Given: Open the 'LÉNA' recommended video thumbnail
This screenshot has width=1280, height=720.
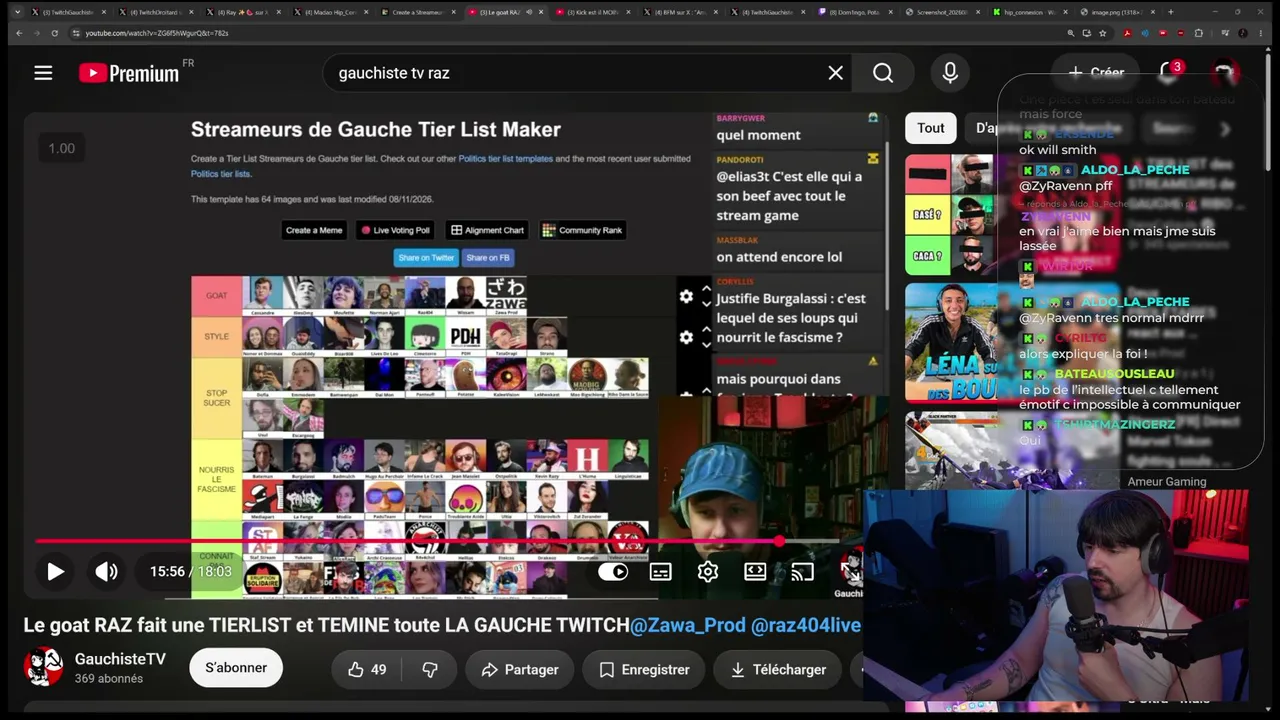Looking at the screenshot, I should pyautogui.click(x=952, y=342).
